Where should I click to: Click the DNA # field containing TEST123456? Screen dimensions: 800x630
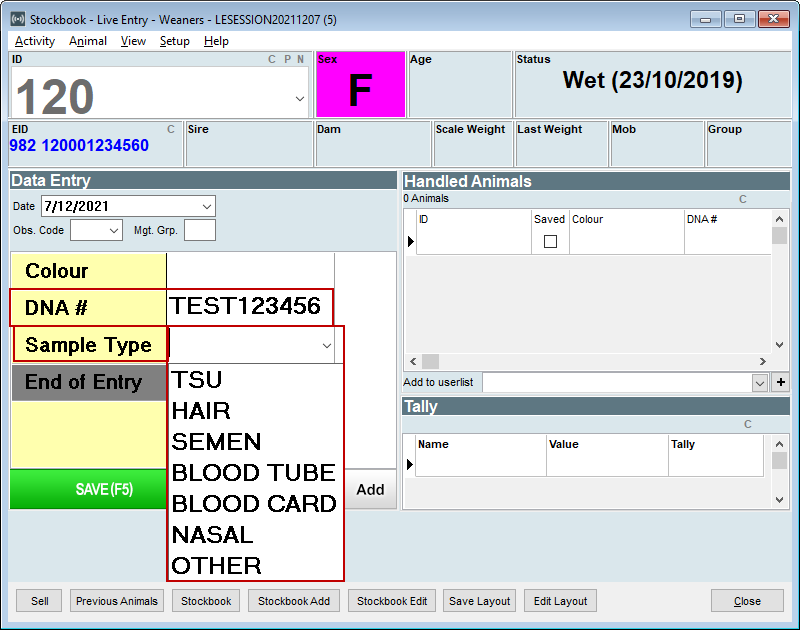[250, 307]
